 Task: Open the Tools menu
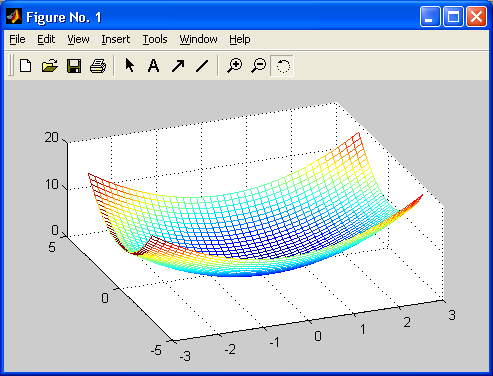point(155,39)
